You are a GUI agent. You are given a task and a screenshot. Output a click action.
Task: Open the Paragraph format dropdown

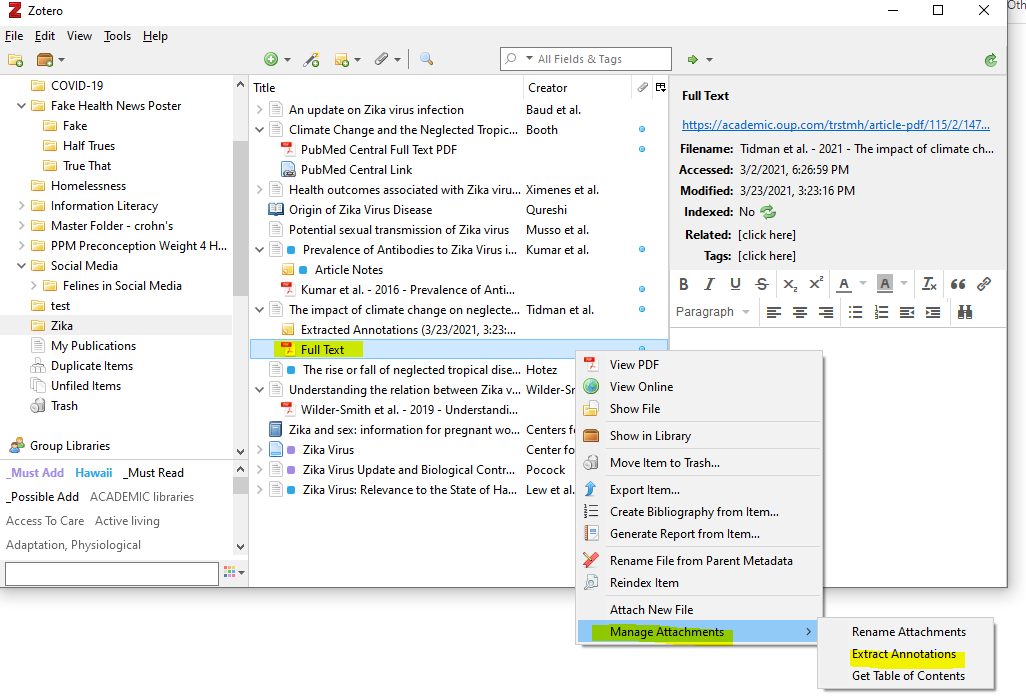pos(713,312)
